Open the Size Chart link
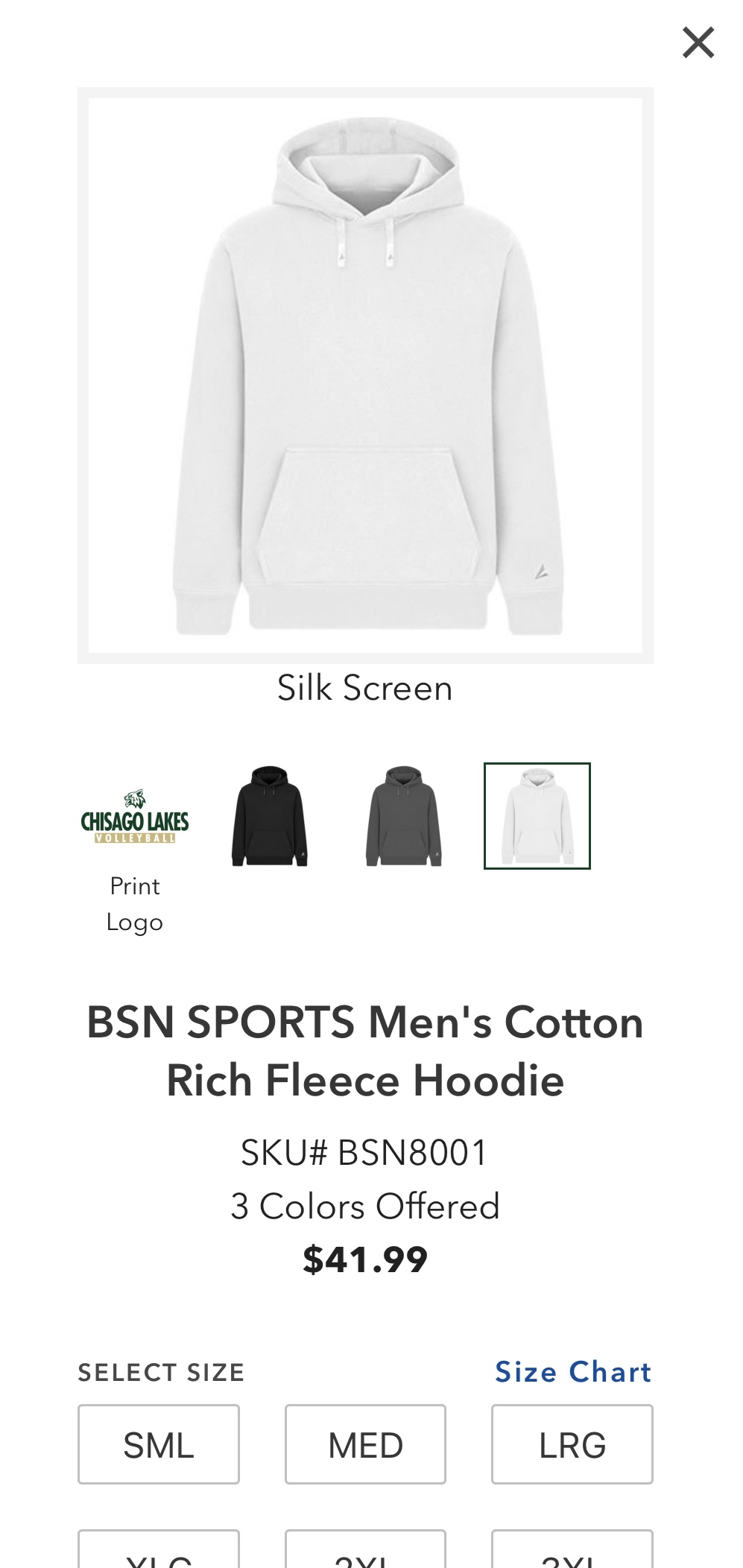Screen dimensions: 743x1568 click(574, 1372)
